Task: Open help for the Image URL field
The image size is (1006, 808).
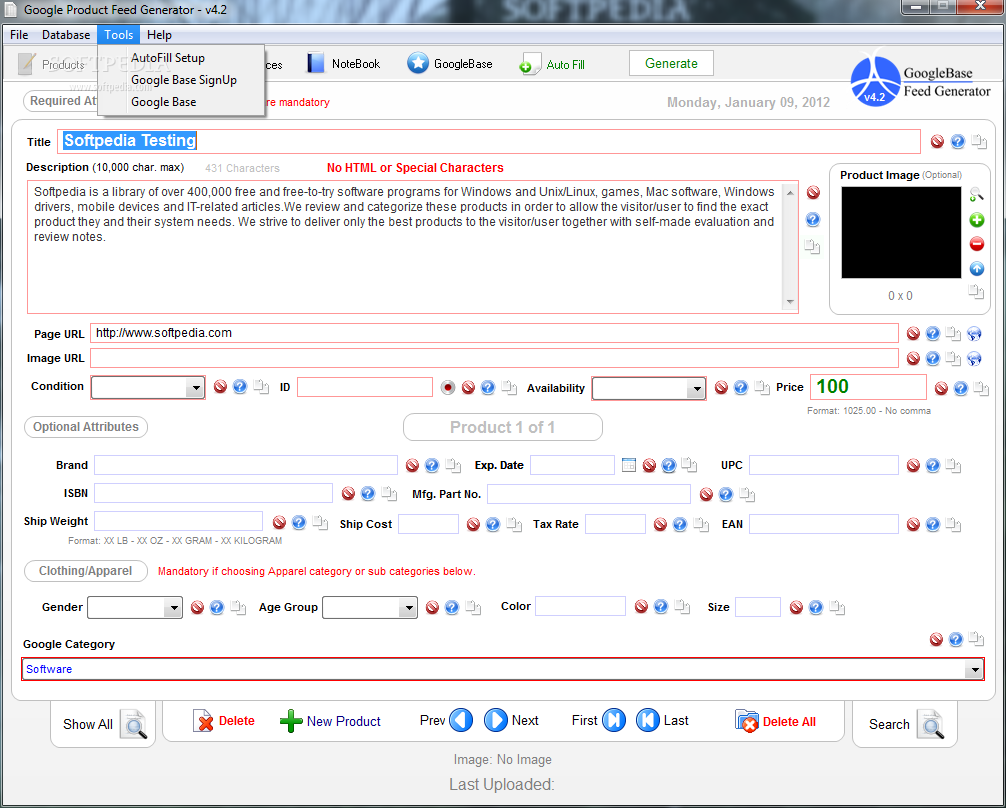Action: tap(933, 359)
